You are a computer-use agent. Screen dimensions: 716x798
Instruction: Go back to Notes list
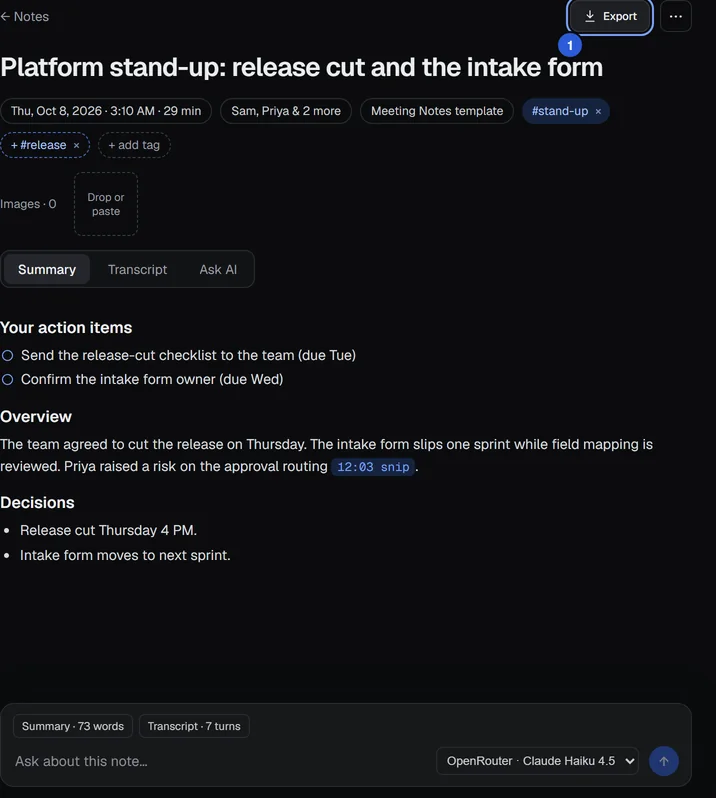pos(24,16)
